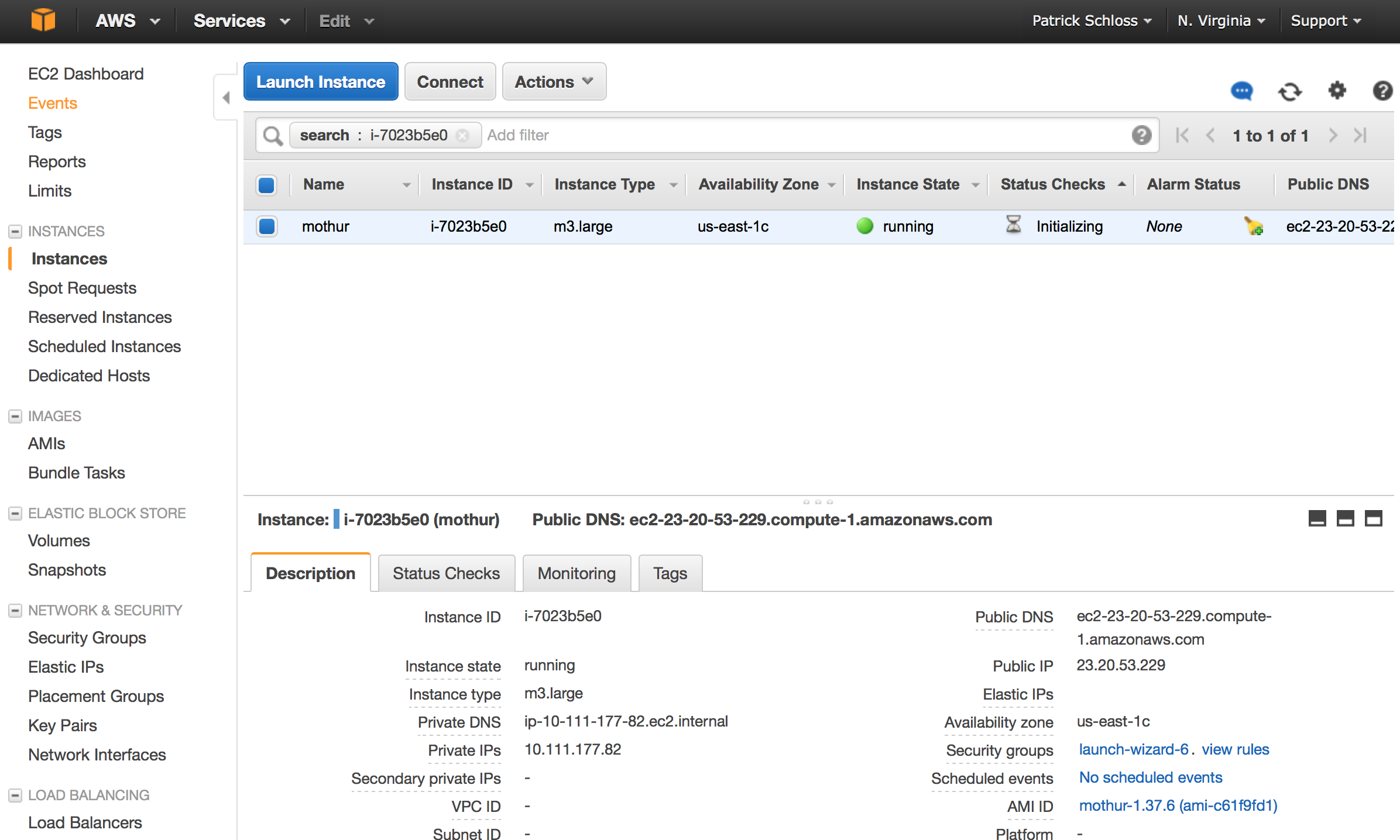Collapse the left navigation panel toggle
Screen dimensions: 1400x840
[225, 97]
